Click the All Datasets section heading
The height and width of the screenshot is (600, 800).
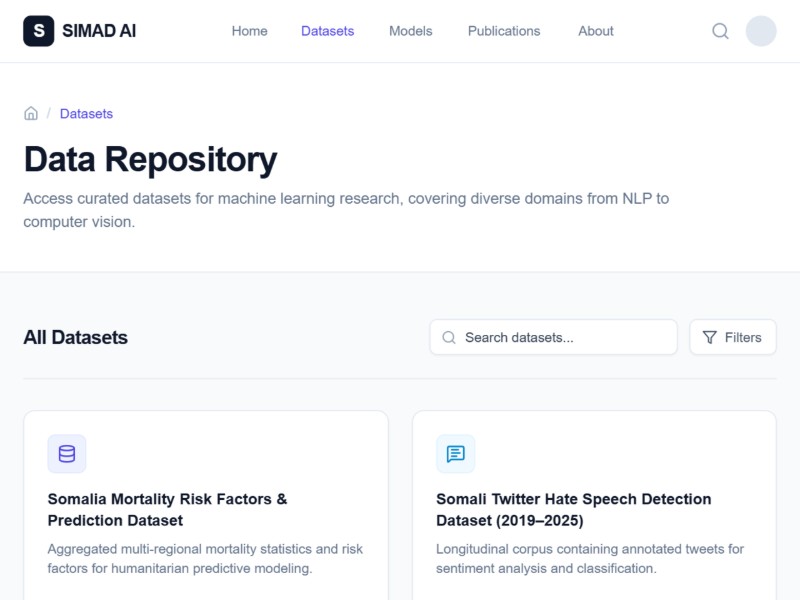pos(76,337)
